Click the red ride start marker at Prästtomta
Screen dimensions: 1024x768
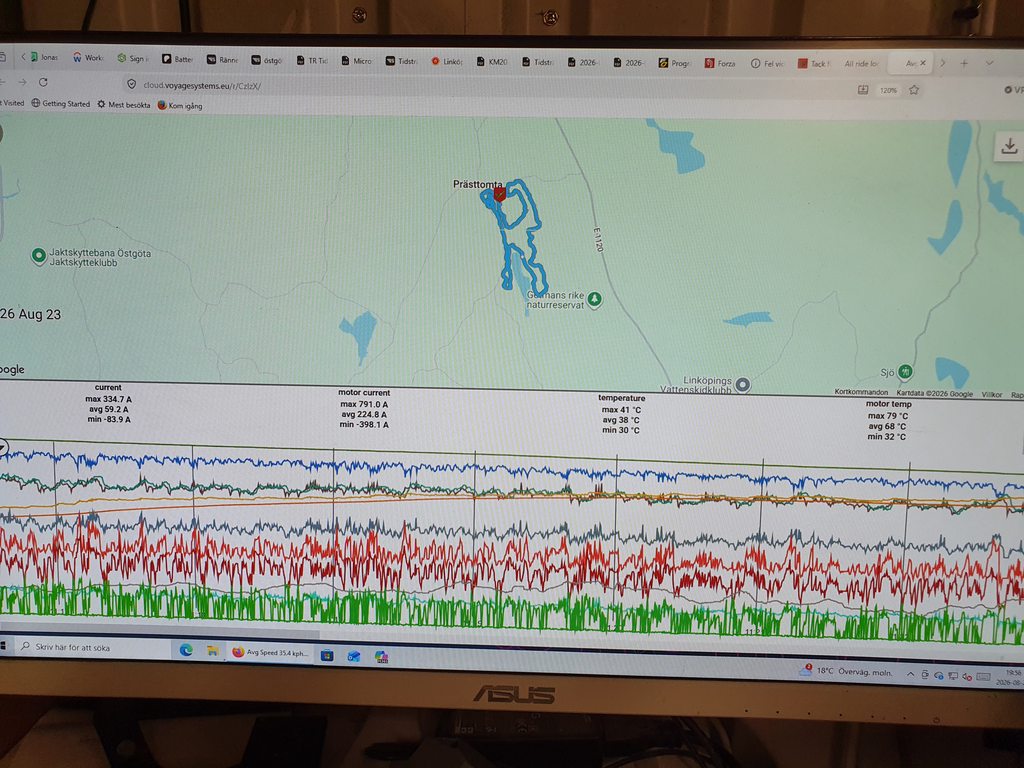pyautogui.click(x=500, y=194)
